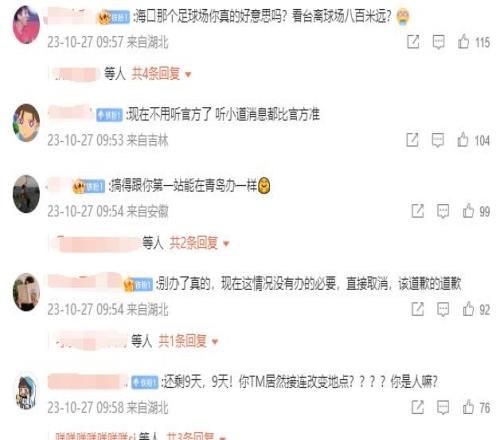Reply to the comment with 76 likes
500x440 pixels.
pyautogui.click(x=443, y=407)
